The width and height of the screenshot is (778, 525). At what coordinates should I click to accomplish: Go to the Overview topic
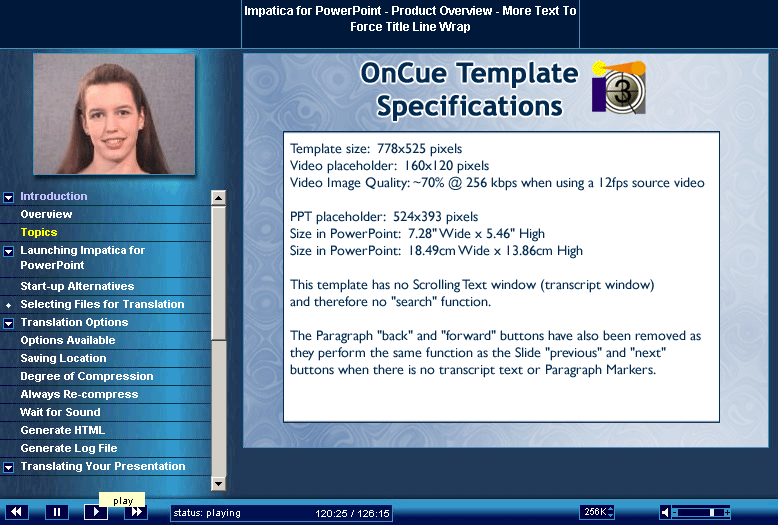[46, 214]
